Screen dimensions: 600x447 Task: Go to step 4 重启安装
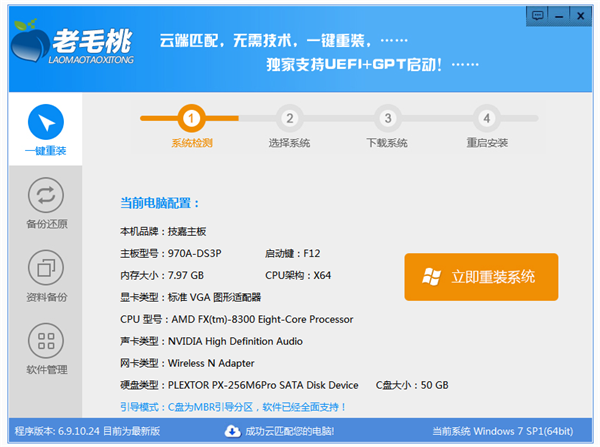(x=486, y=118)
